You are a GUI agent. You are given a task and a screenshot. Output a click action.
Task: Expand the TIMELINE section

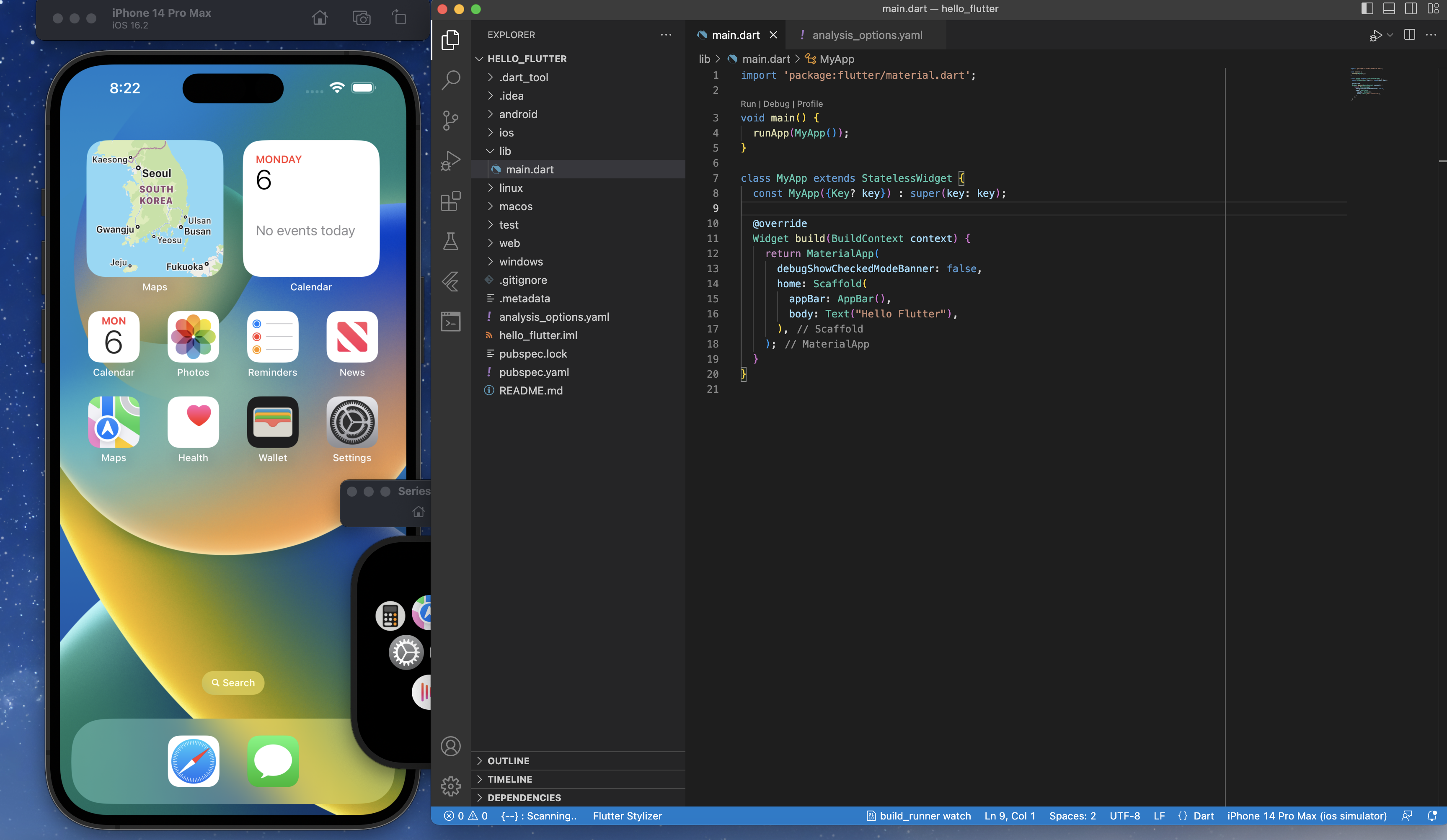pos(578,778)
